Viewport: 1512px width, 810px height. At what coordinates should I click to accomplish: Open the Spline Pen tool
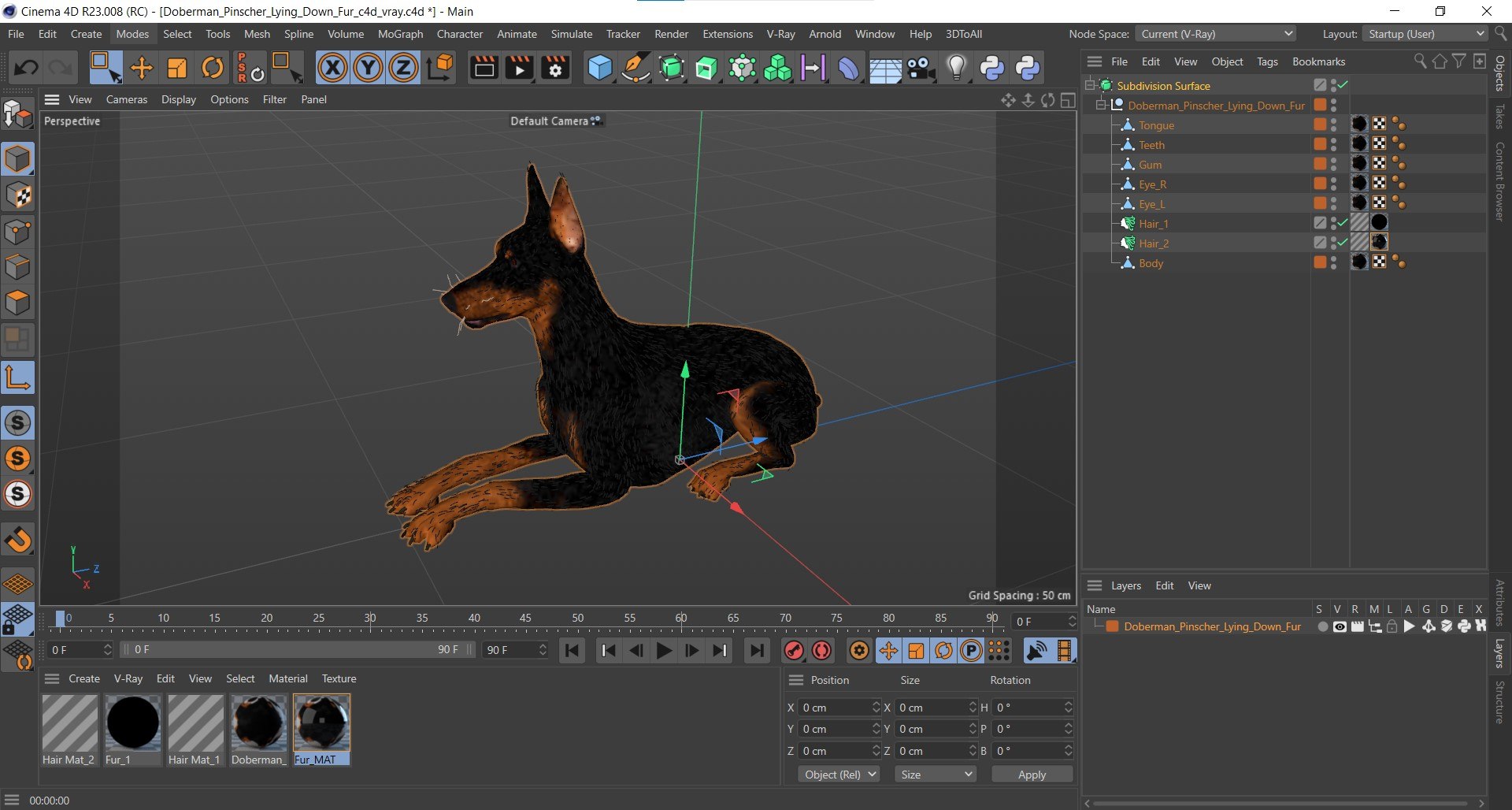click(x=636, y=68)
